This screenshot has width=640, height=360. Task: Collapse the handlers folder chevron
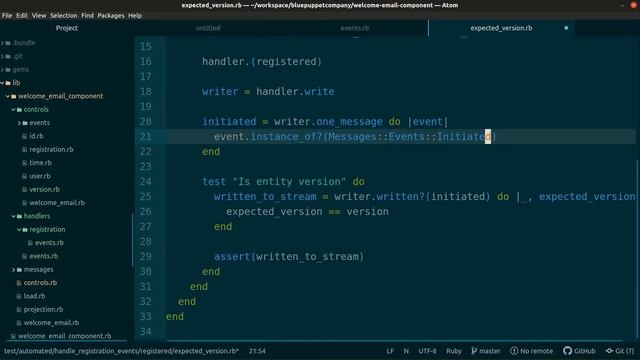pyautogui.click(x=13, y=216)
